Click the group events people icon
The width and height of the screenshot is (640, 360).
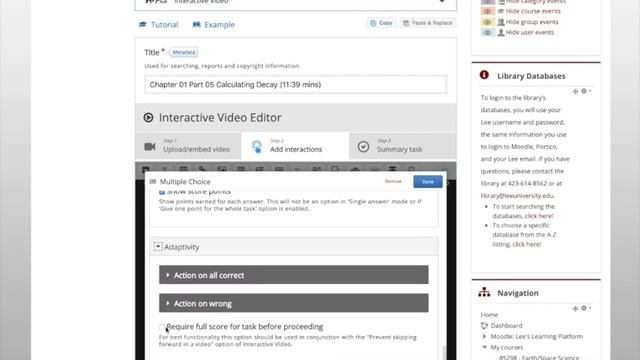click(x=501, y=22)
